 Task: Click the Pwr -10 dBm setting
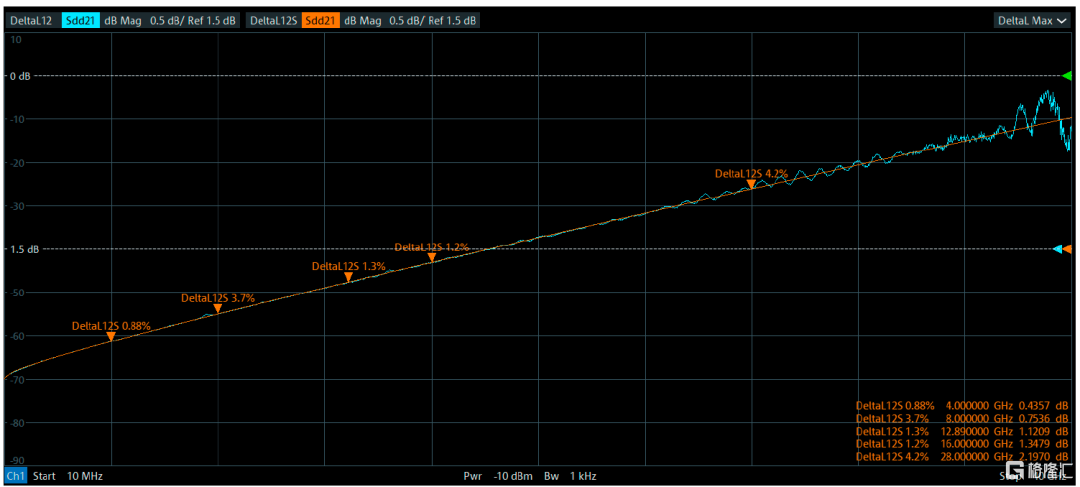click(498, 476)
